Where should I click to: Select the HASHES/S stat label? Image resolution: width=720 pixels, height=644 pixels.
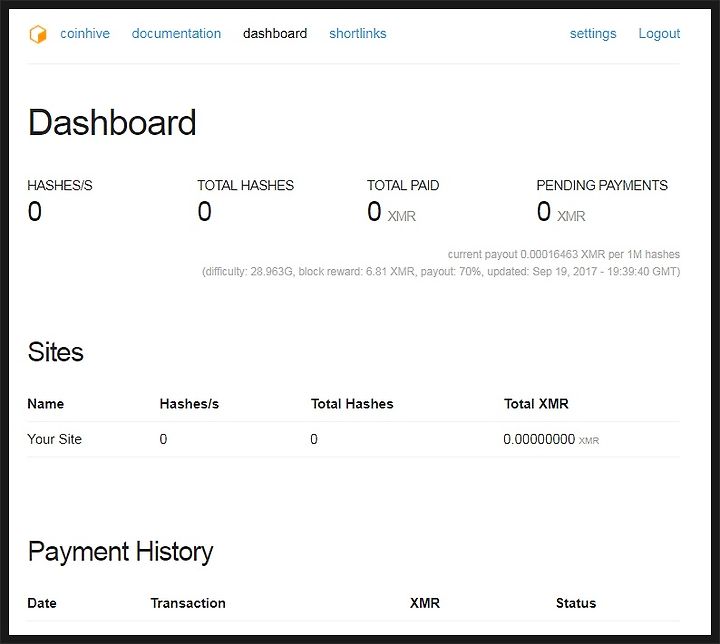[x=60, y=185]
